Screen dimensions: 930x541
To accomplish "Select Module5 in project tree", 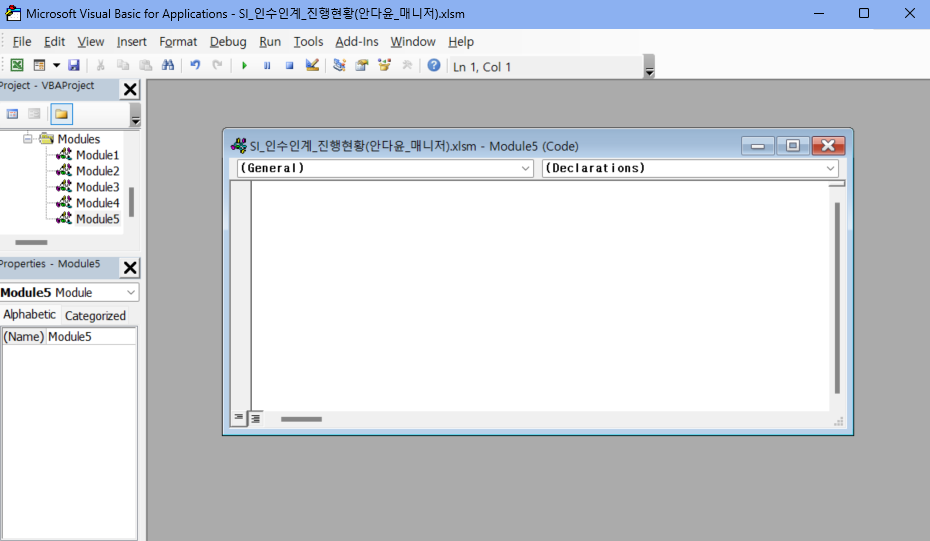I will pos(97,219).
